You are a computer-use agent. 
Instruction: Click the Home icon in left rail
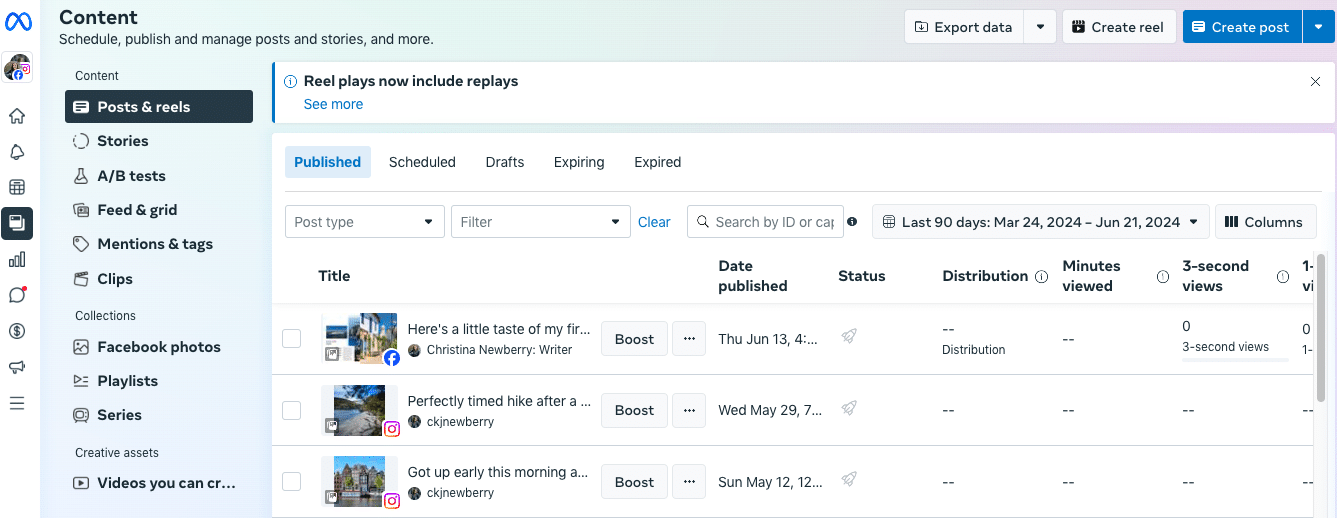pos(16,116)
